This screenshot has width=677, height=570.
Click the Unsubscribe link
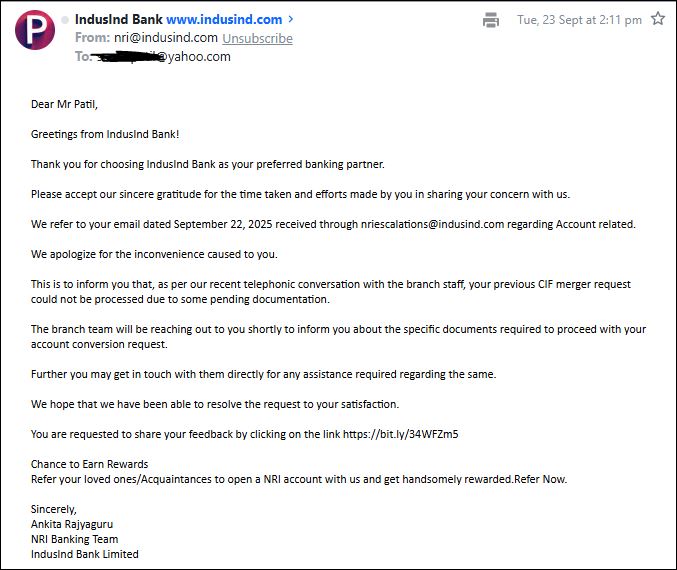coord(257,38)
